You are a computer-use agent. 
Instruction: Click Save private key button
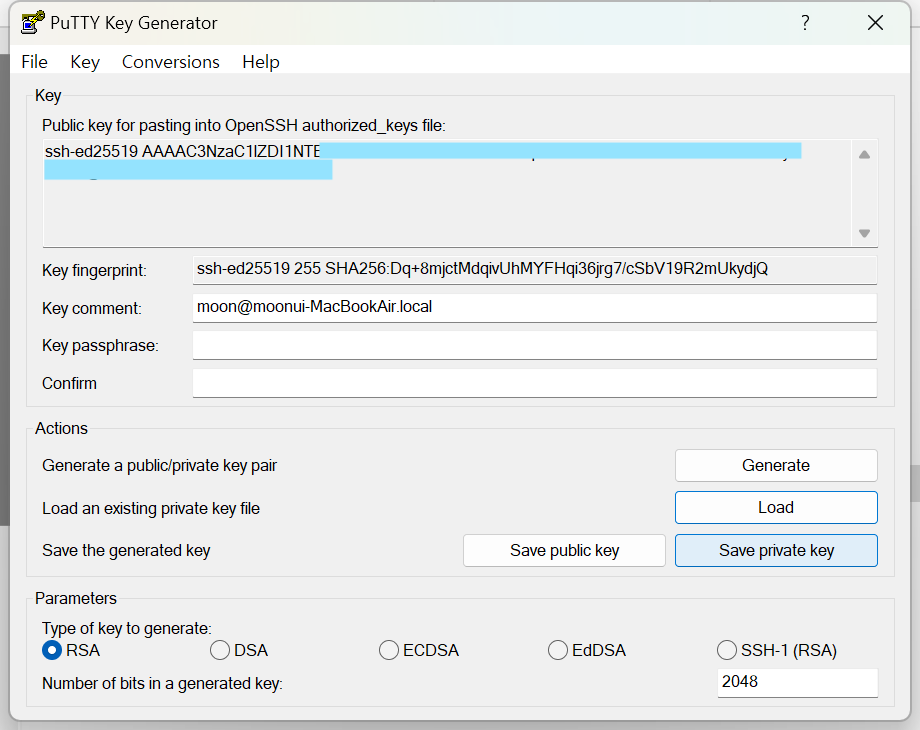click(x=776, y=550)
